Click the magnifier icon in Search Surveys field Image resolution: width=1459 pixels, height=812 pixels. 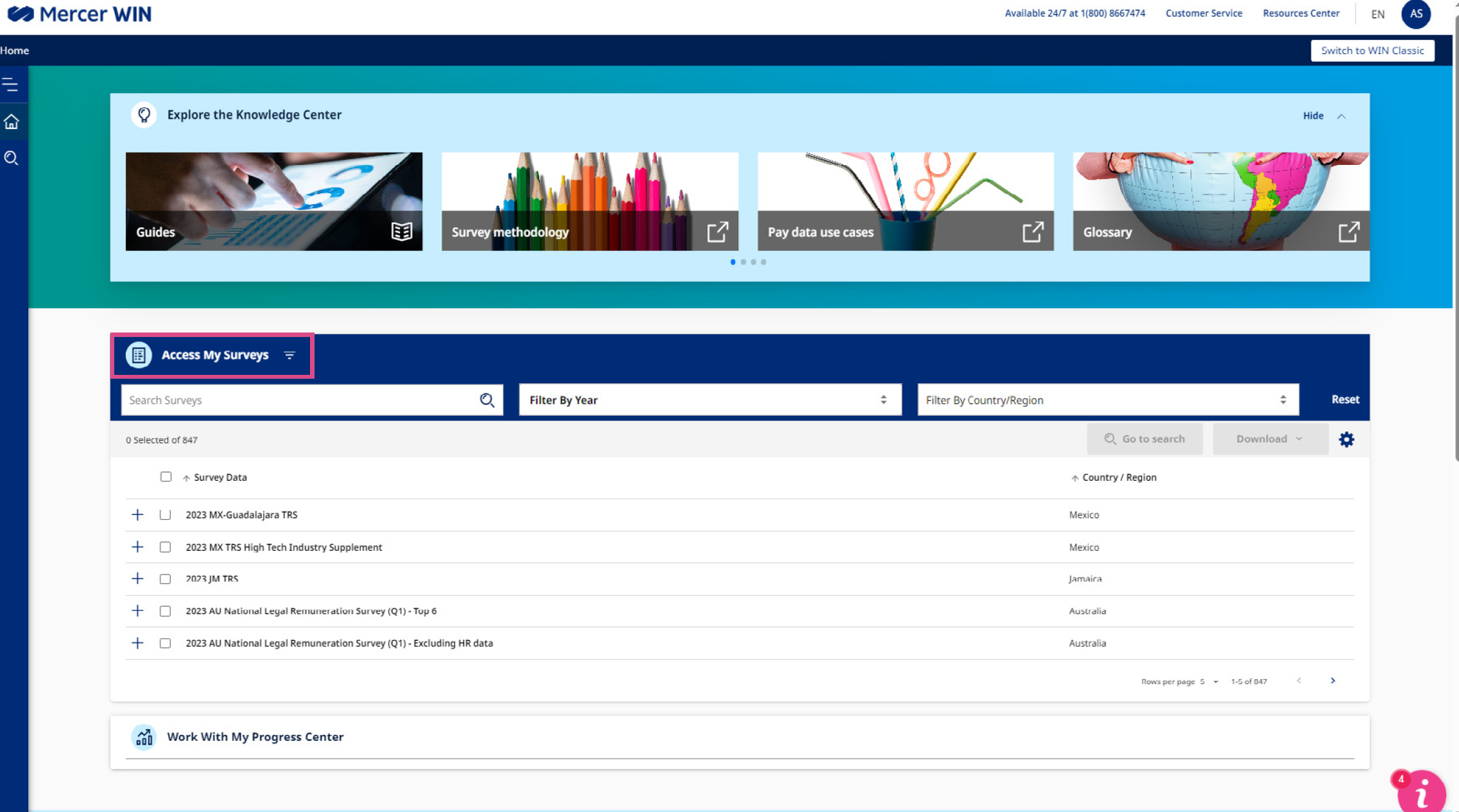point(487,399)
